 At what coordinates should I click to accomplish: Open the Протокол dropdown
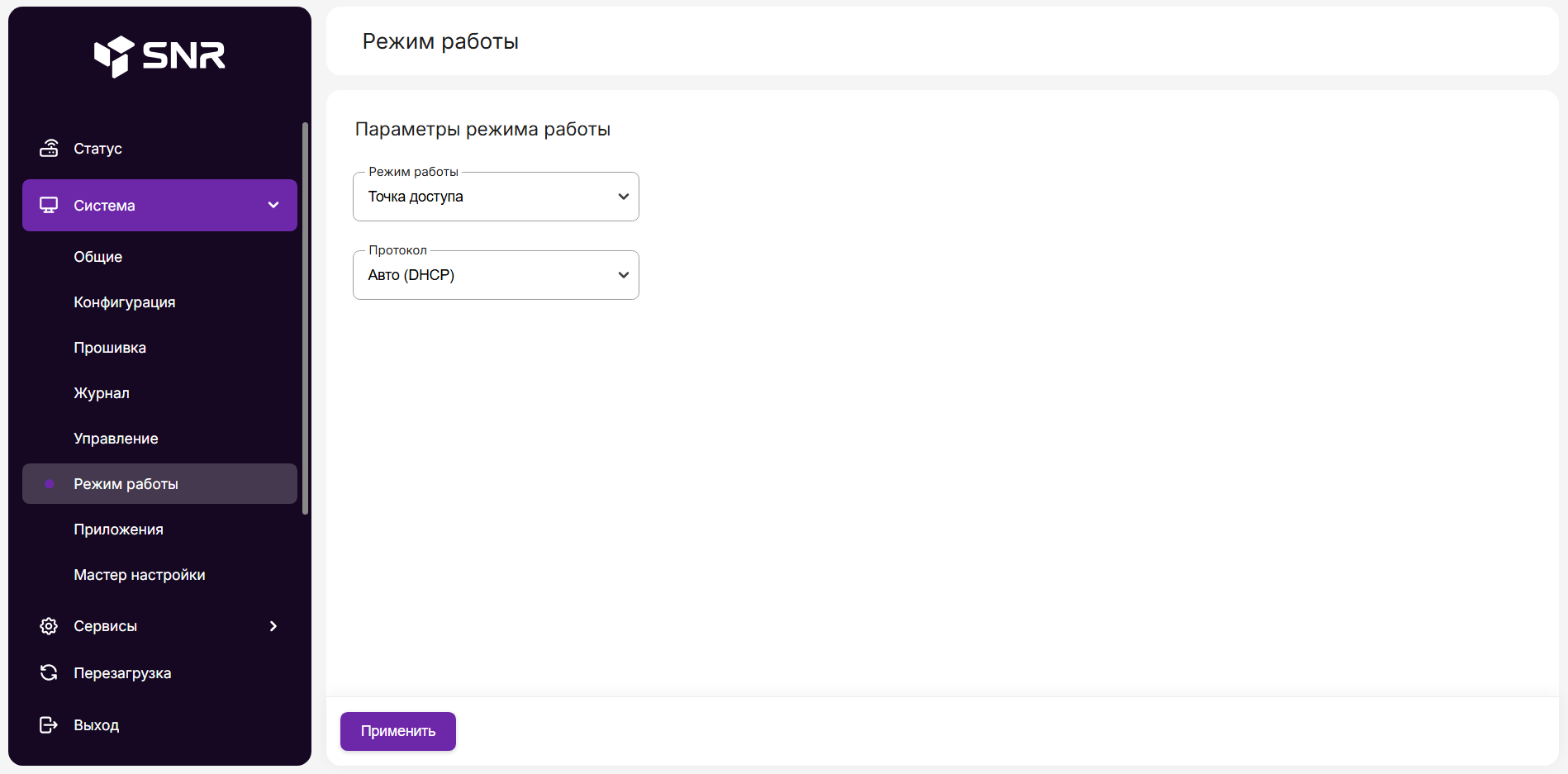tap(496, 275)
